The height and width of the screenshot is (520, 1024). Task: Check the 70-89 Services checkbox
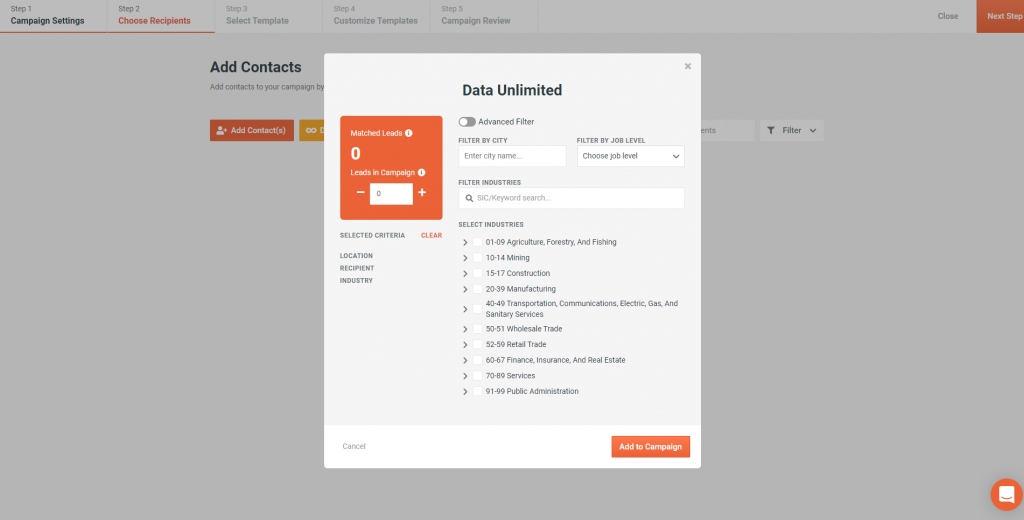[x=477, y=376]
